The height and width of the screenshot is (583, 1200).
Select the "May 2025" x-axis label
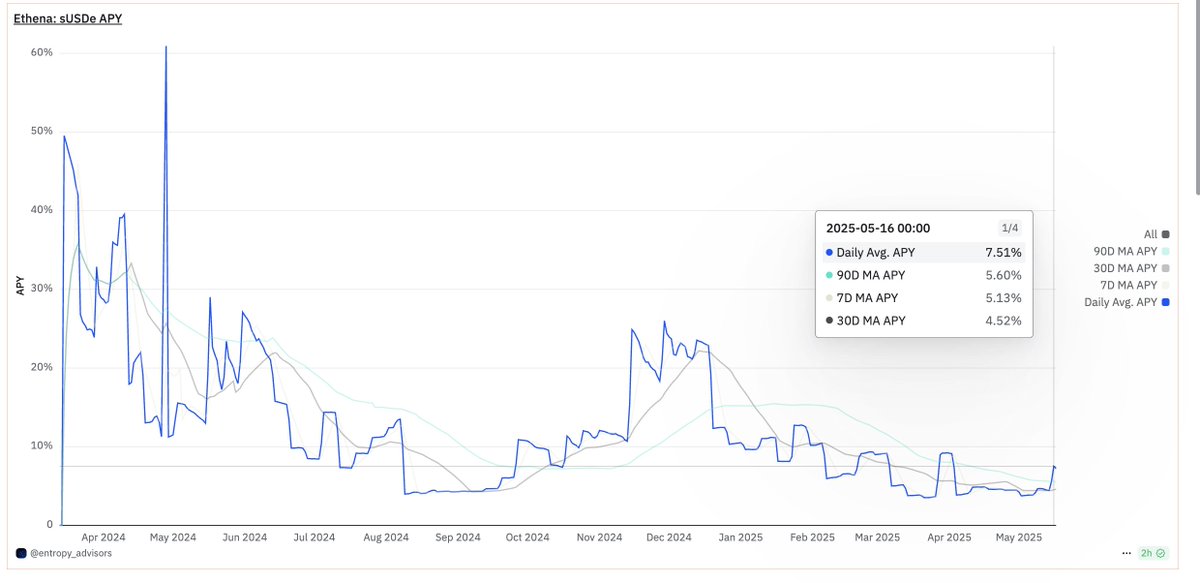tap(1018, 537)
